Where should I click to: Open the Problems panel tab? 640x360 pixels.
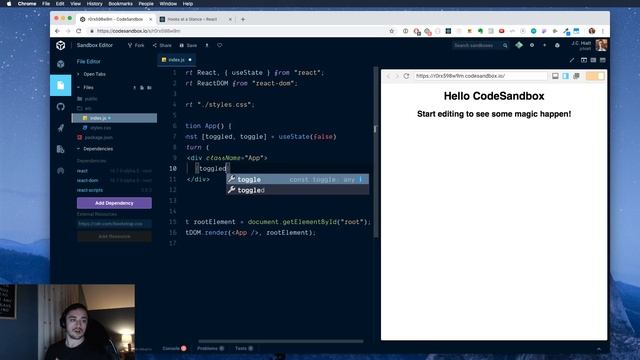[211, 348]
